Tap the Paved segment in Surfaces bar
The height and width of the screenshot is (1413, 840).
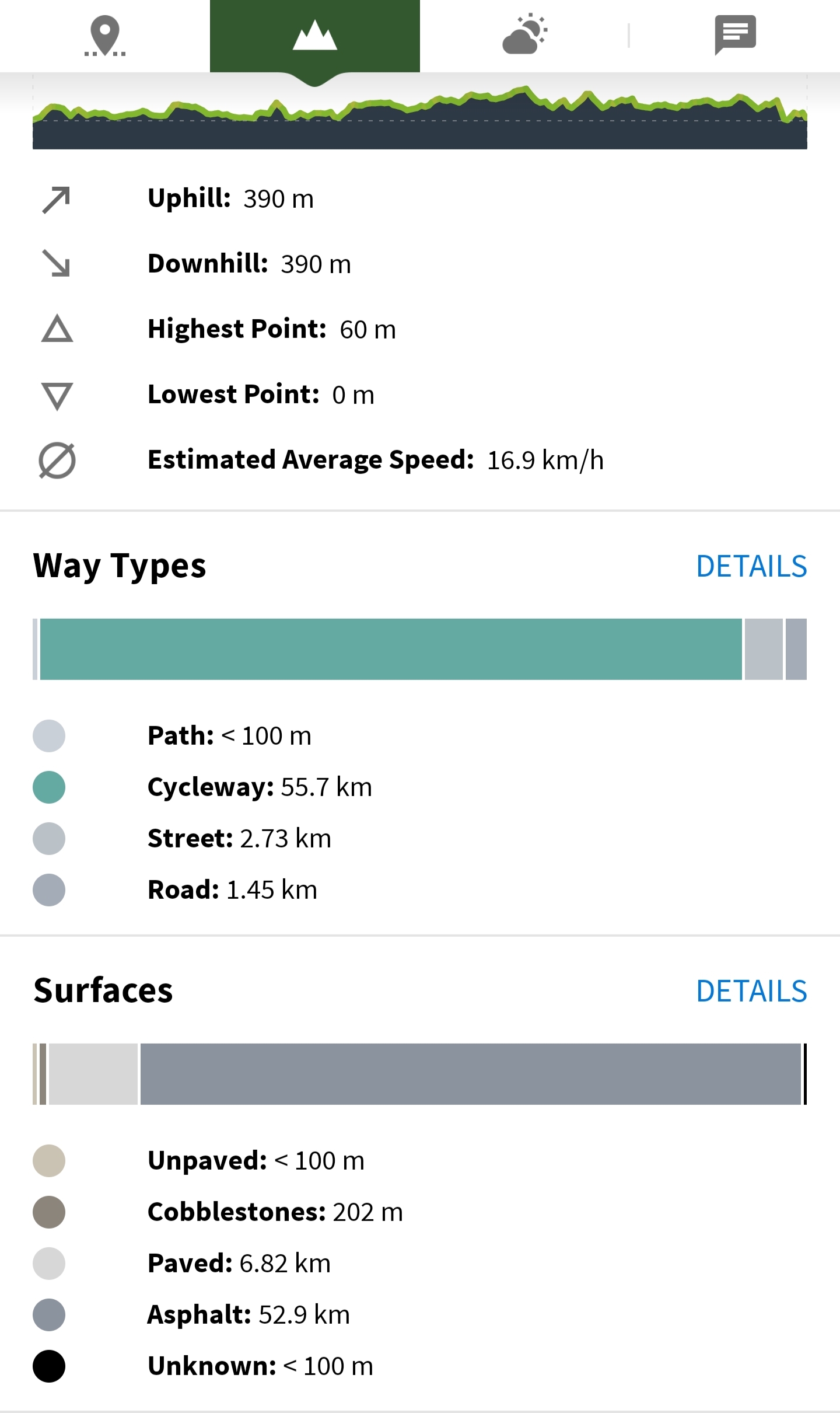pos(93,1074)
